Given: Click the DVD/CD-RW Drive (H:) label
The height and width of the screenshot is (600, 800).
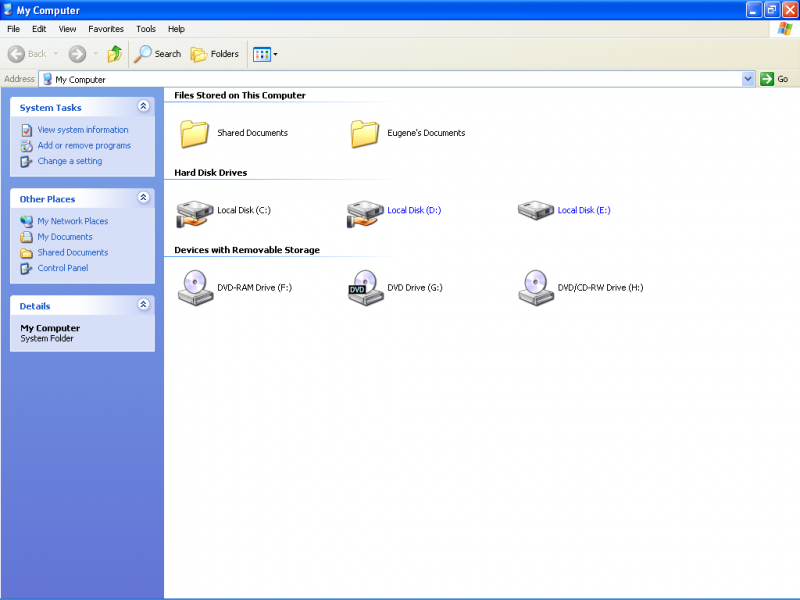Looking at the screenshot, I should pos(600,288).
